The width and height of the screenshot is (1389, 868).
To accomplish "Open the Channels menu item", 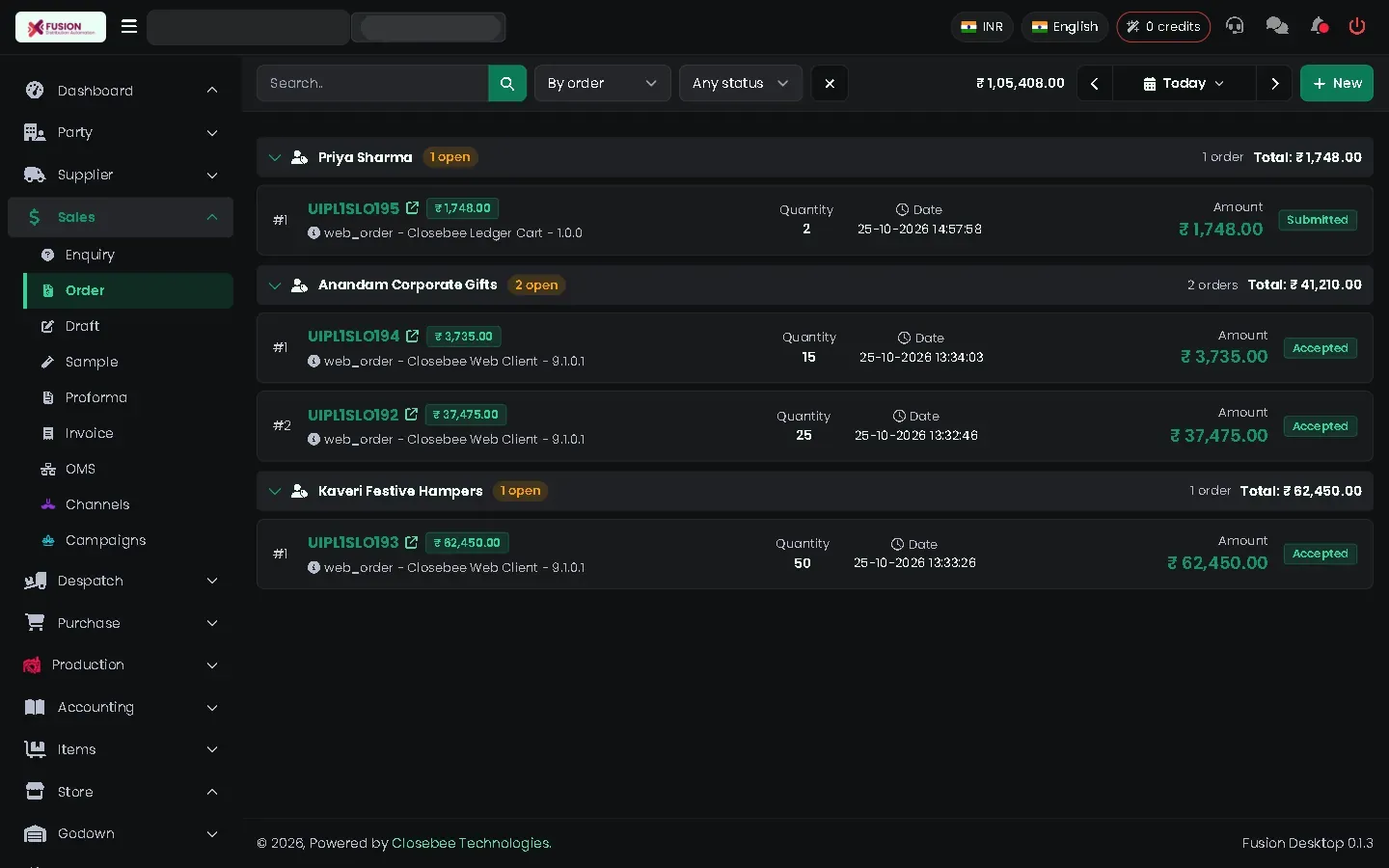I will coord(128,504).
